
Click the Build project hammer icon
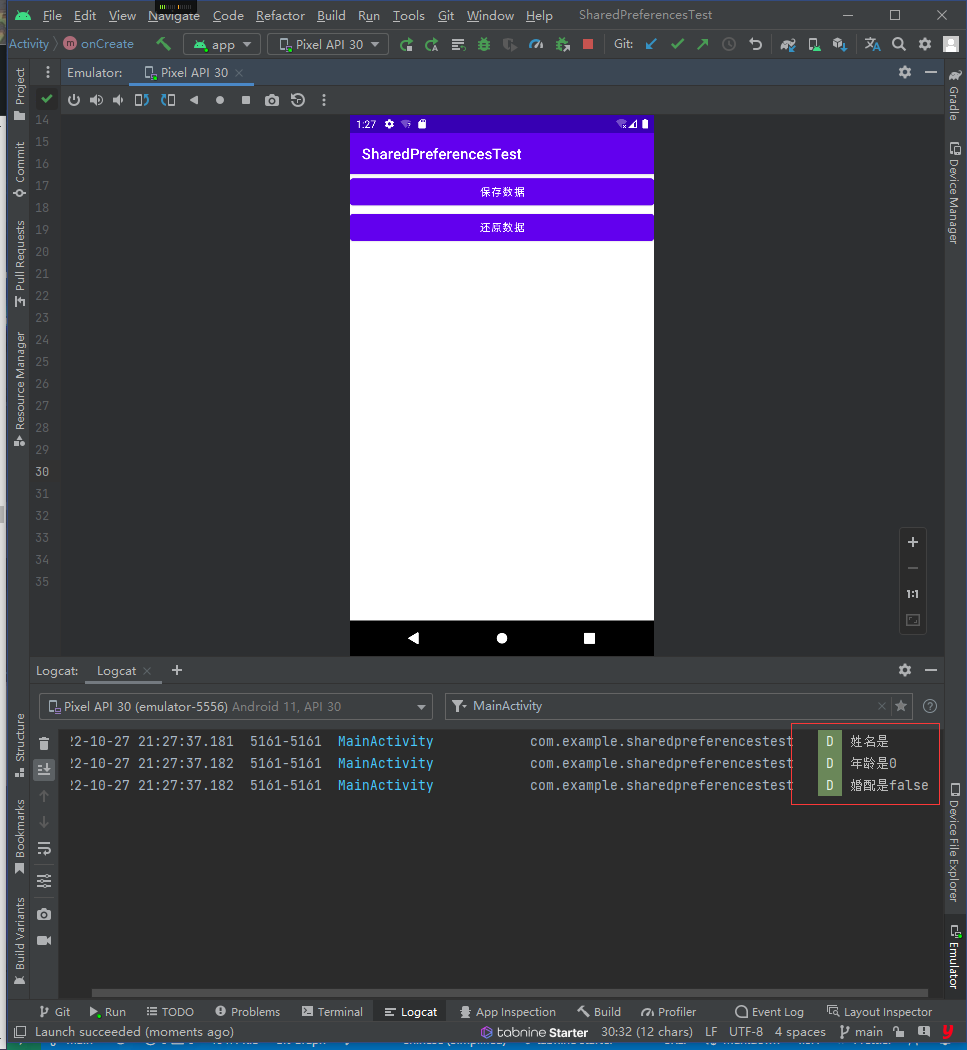[163, 44]
